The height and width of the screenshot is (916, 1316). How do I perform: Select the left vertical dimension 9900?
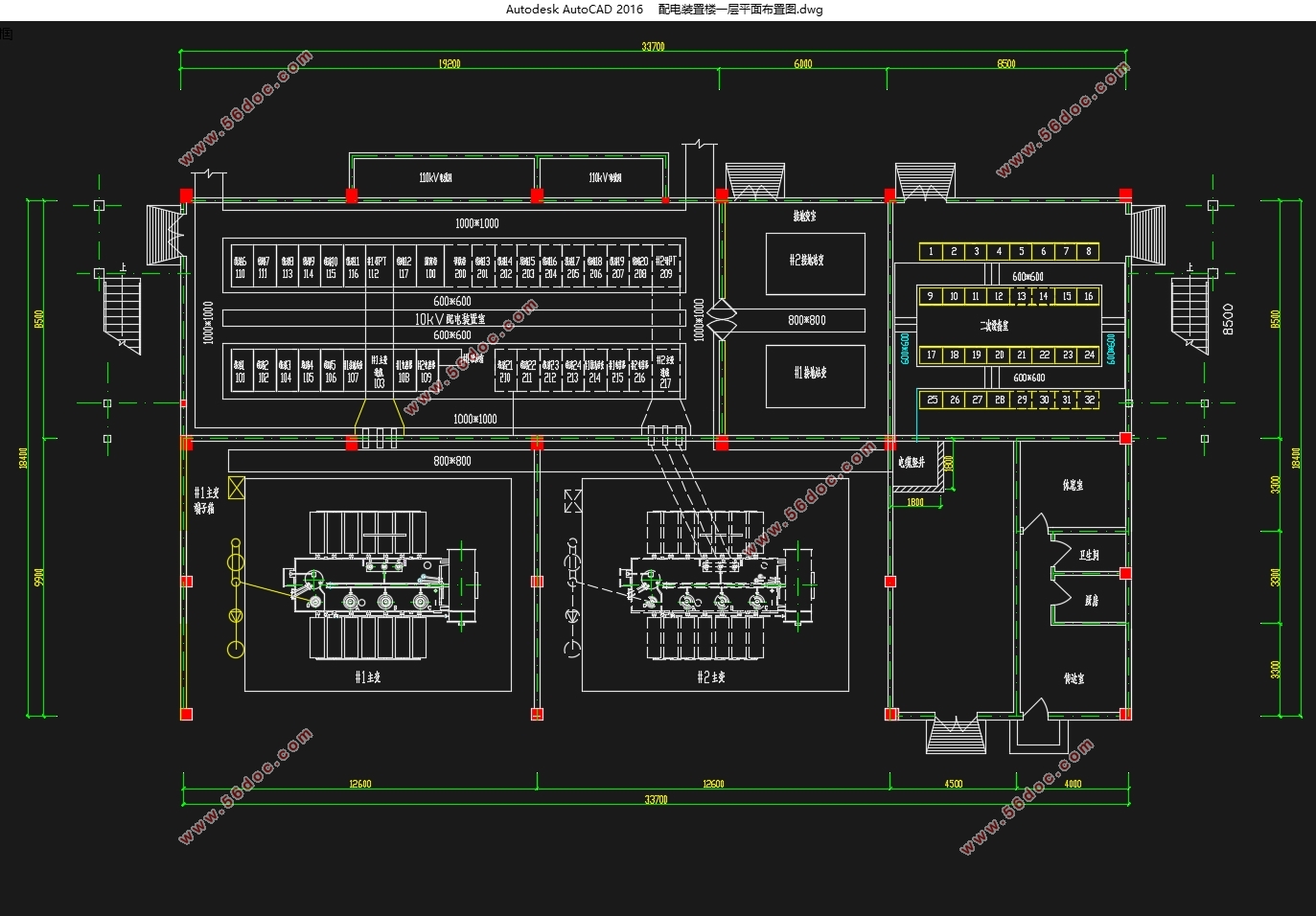point(39,578)
